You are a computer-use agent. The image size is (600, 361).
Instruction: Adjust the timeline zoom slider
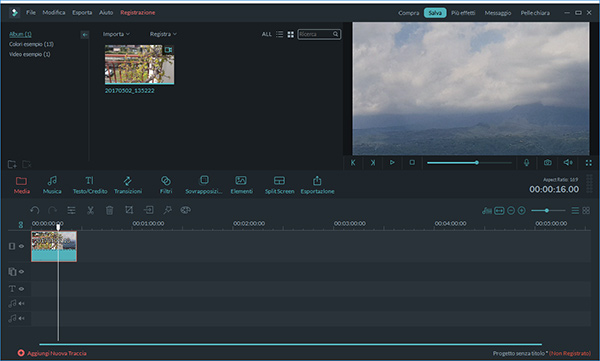tap(548, 211)
